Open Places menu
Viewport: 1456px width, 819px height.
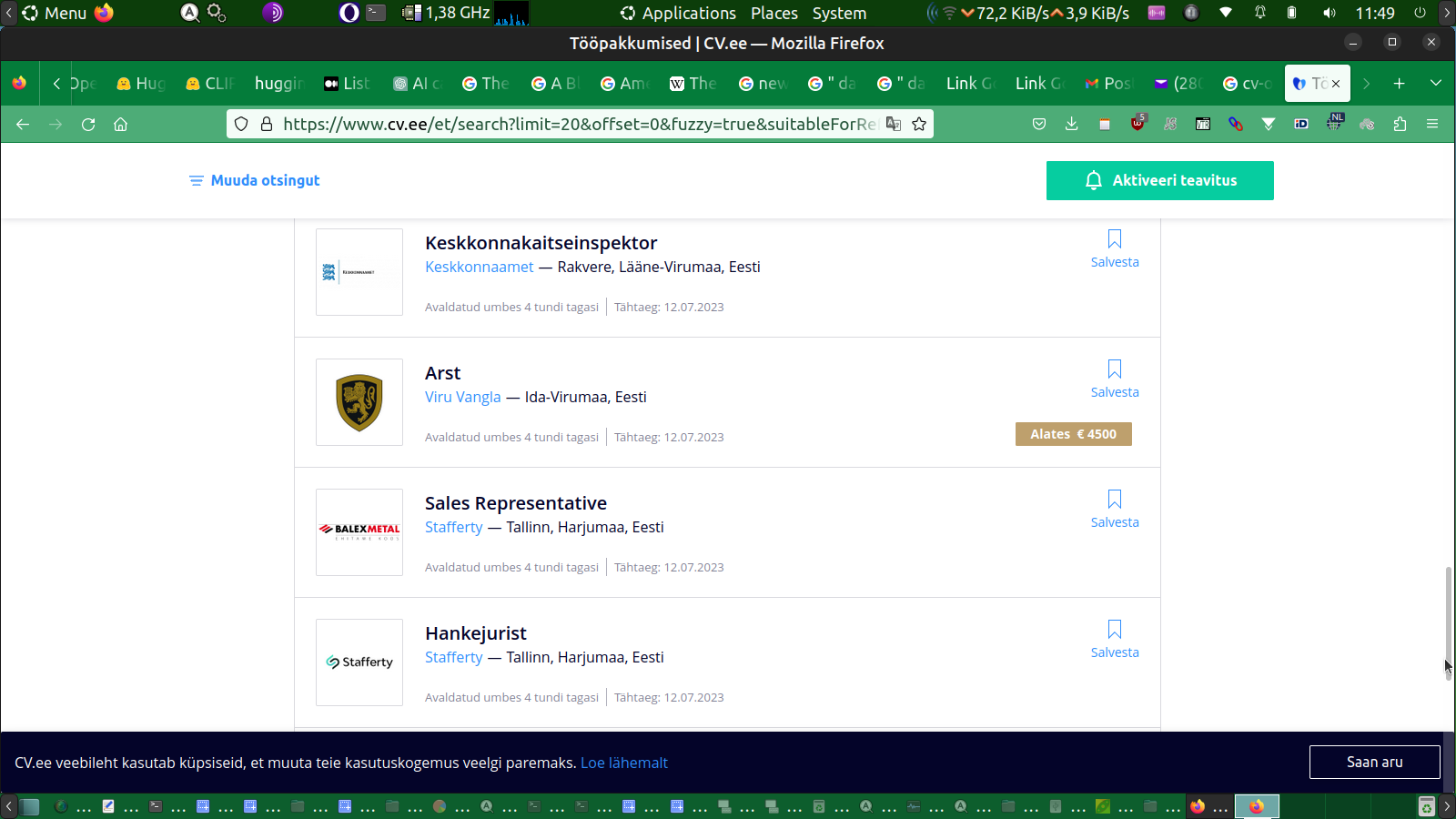(774, 13)
